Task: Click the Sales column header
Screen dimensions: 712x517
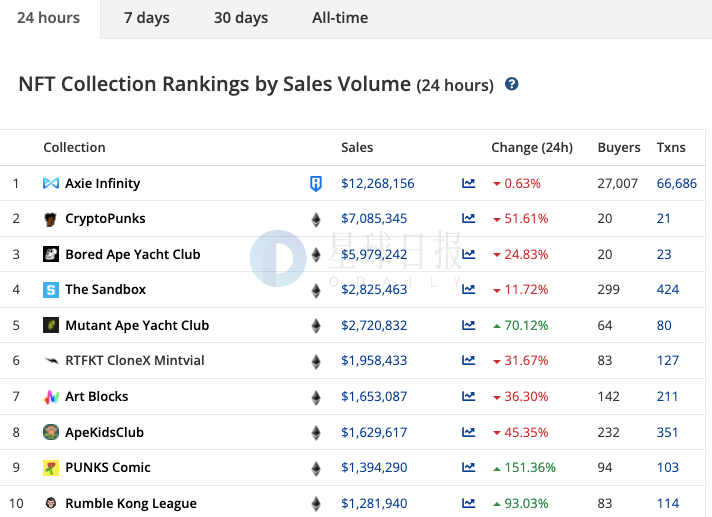Action: click(x=357, y=148)
